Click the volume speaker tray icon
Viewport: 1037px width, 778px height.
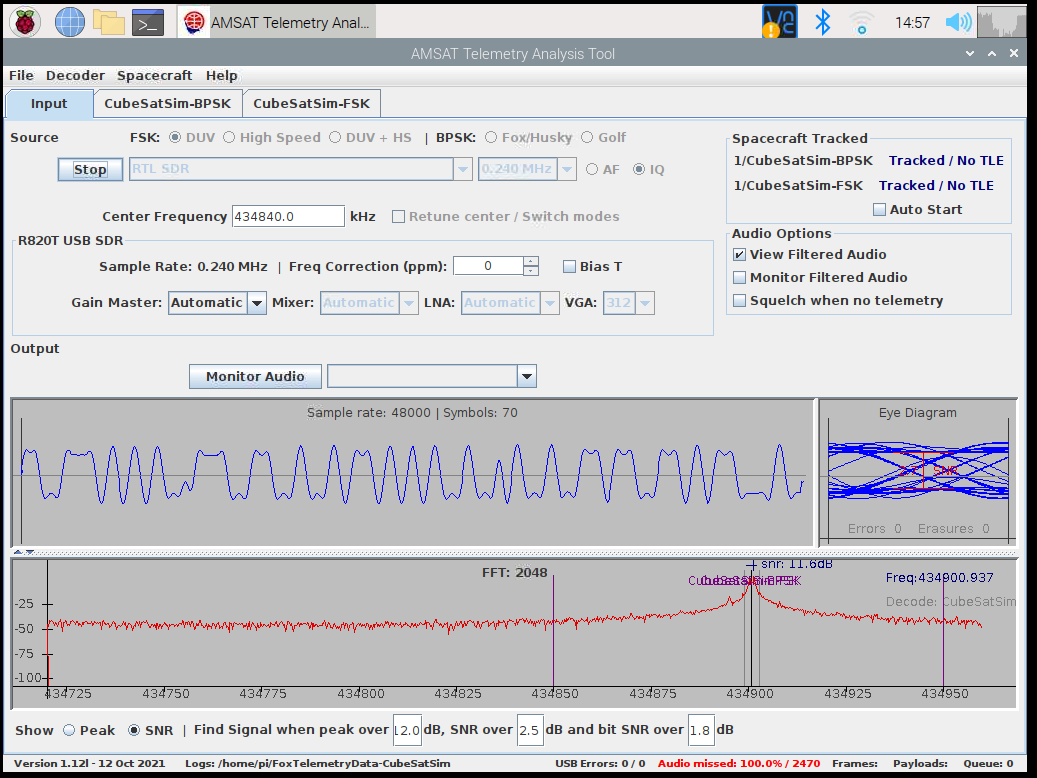(958, 21)
